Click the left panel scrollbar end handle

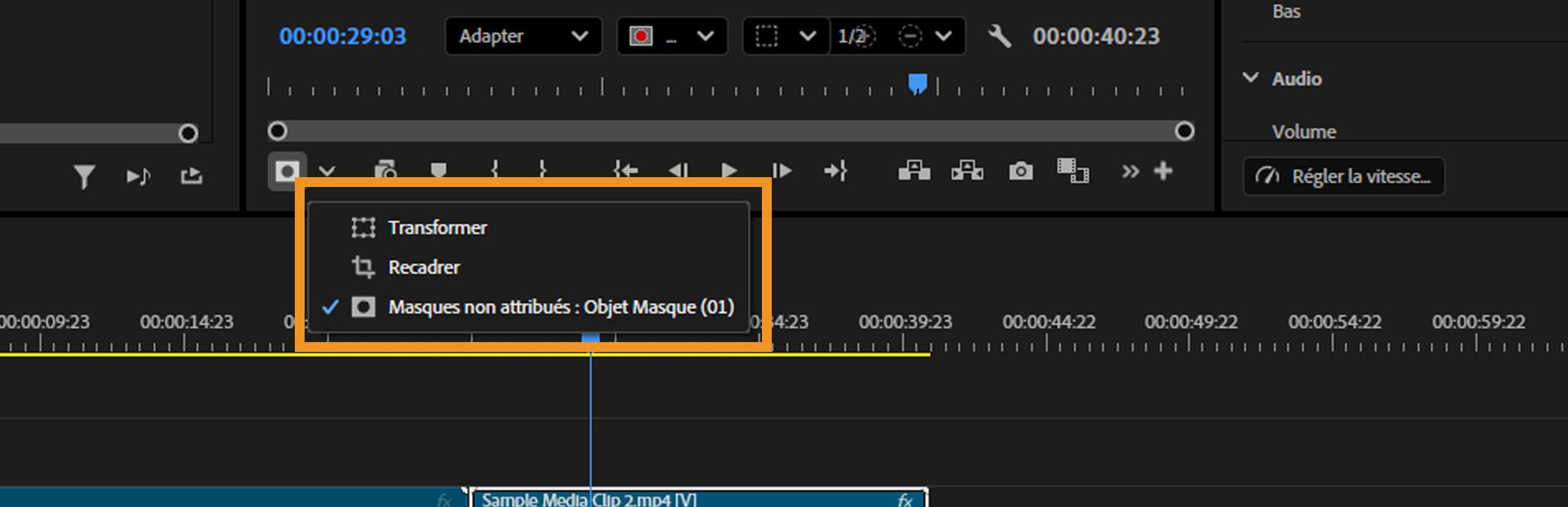188,133
